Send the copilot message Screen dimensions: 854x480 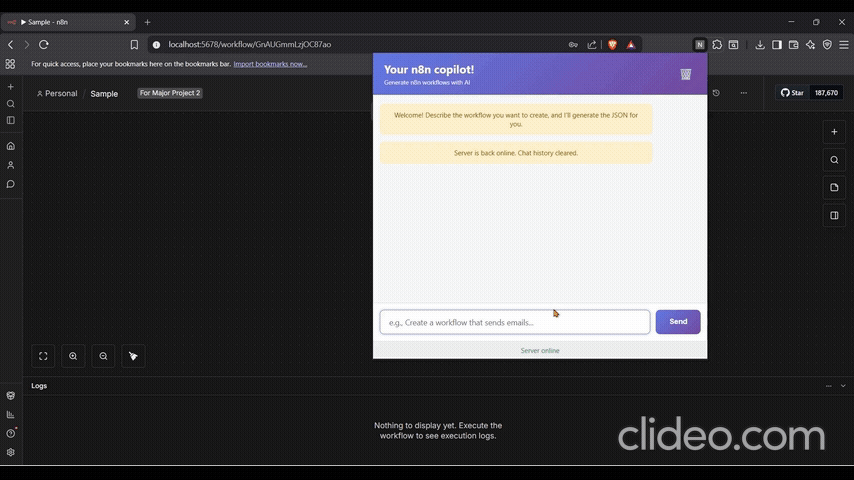coord(678,321)
